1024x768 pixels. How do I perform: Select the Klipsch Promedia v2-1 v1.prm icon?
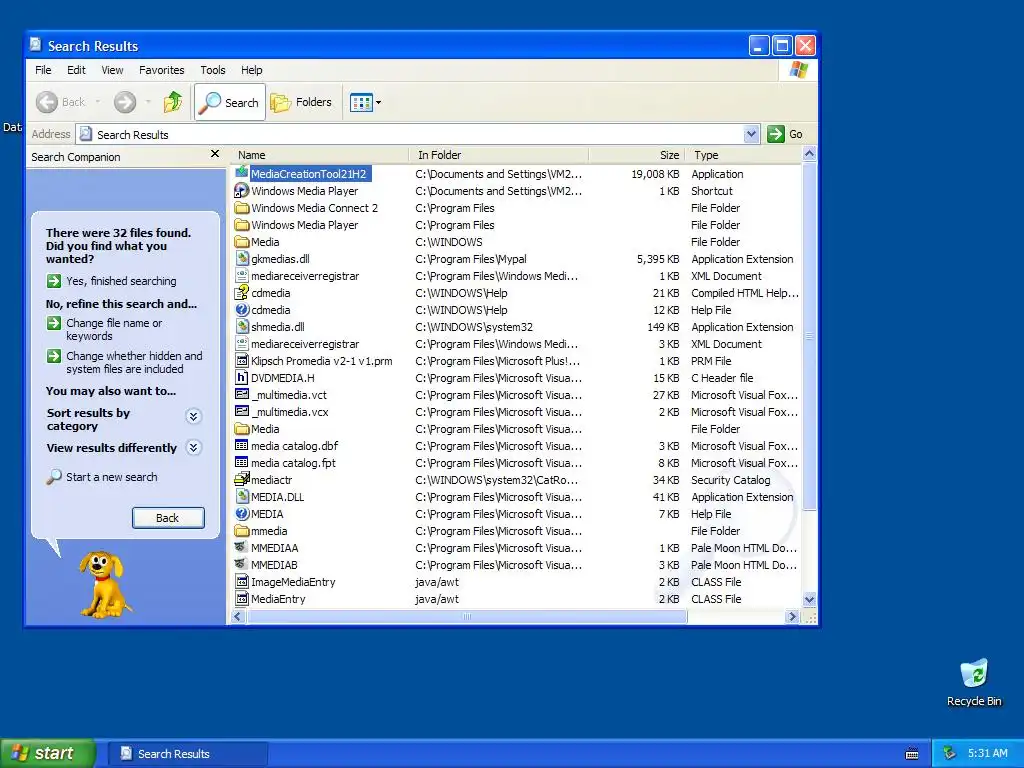point(242,360)
